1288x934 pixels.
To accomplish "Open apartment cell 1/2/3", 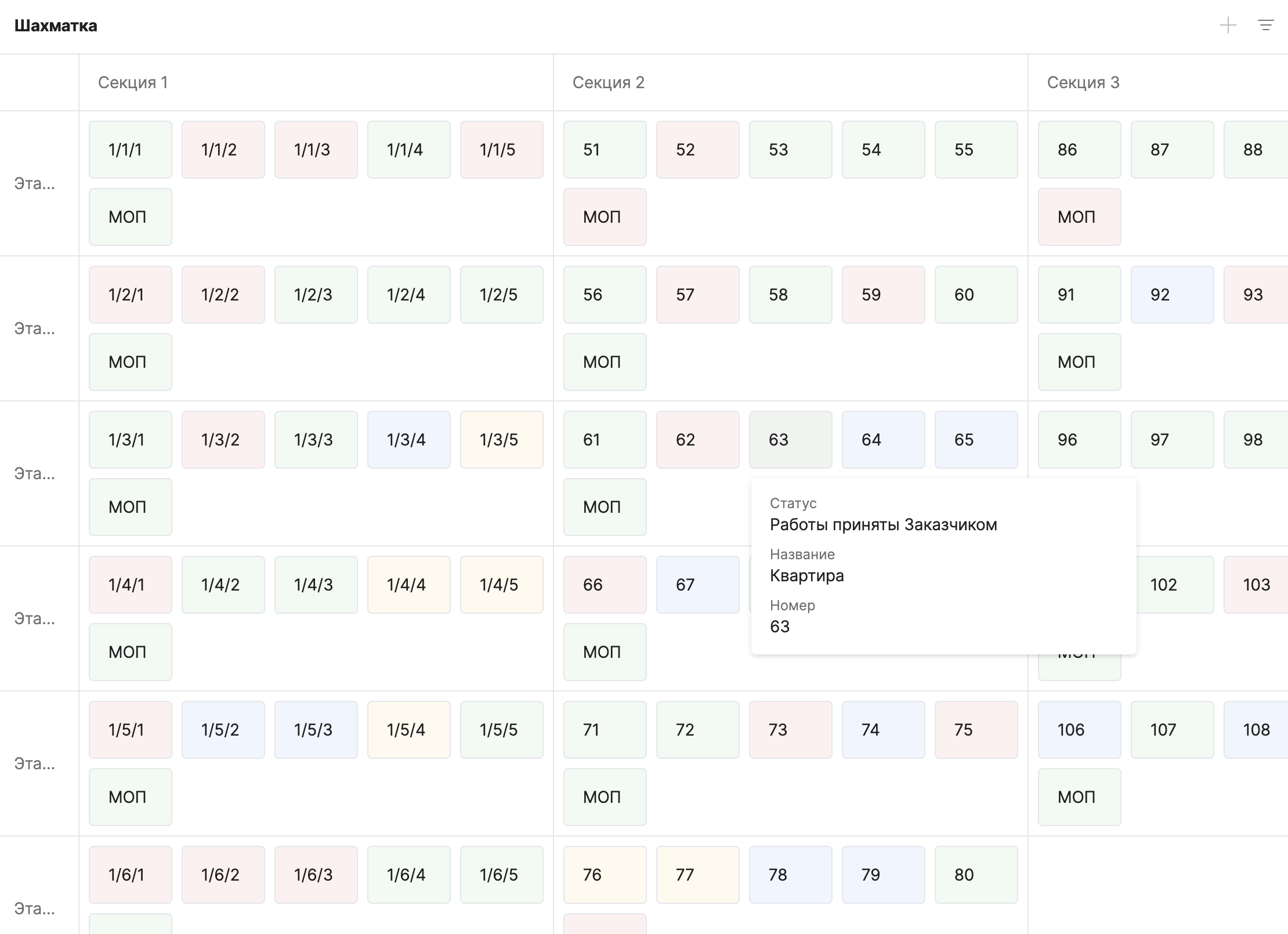I will tap(316, 295).
